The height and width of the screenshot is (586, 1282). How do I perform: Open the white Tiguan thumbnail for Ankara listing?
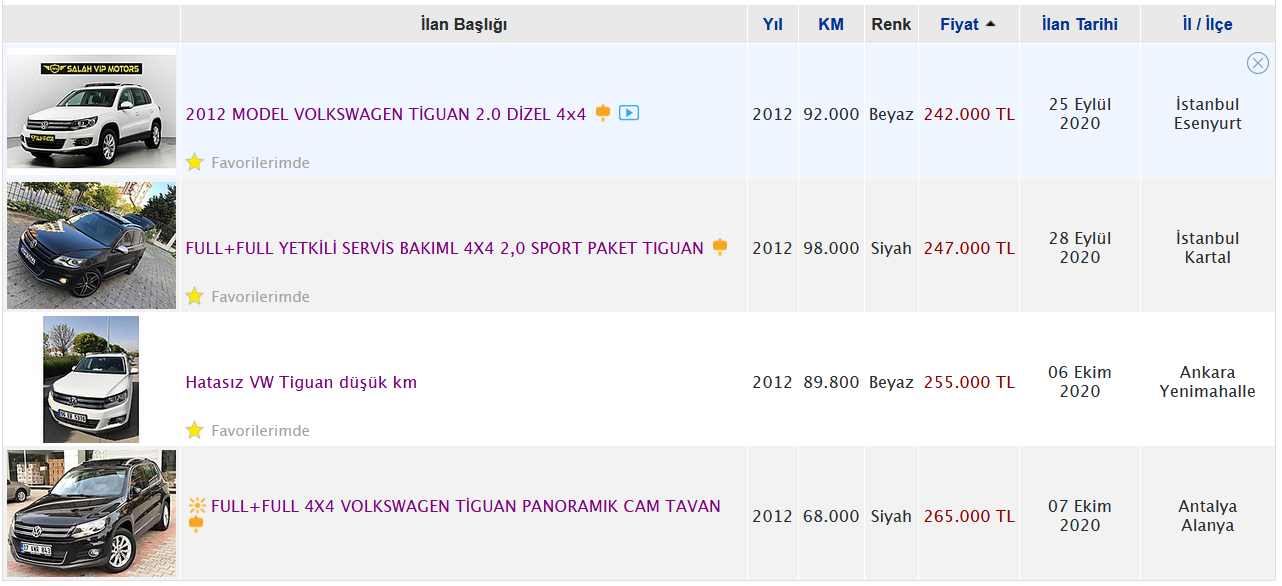[91, 379]
